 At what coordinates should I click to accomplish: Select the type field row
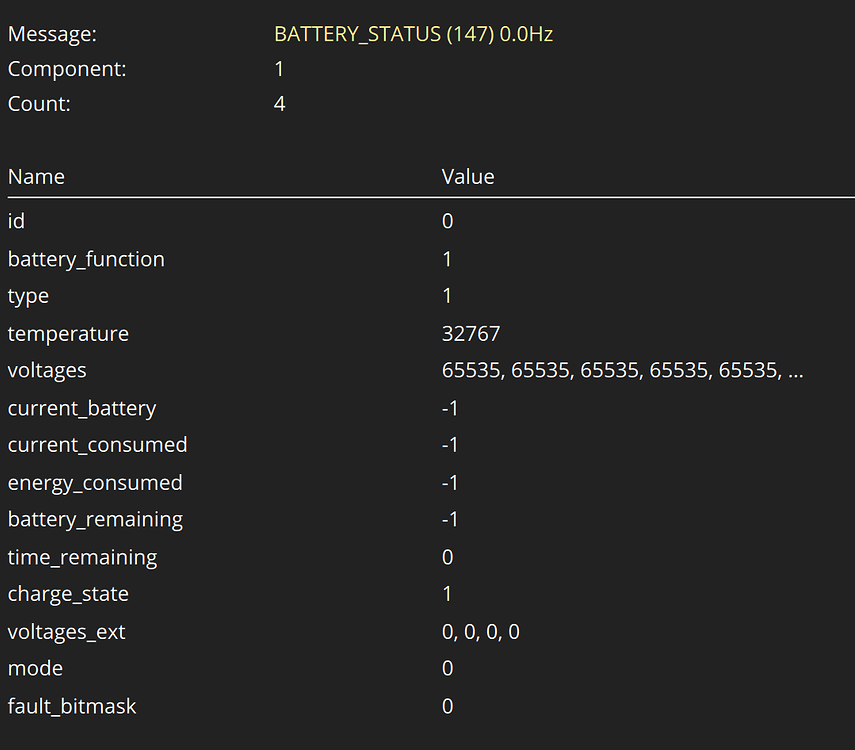click(28, 295)
